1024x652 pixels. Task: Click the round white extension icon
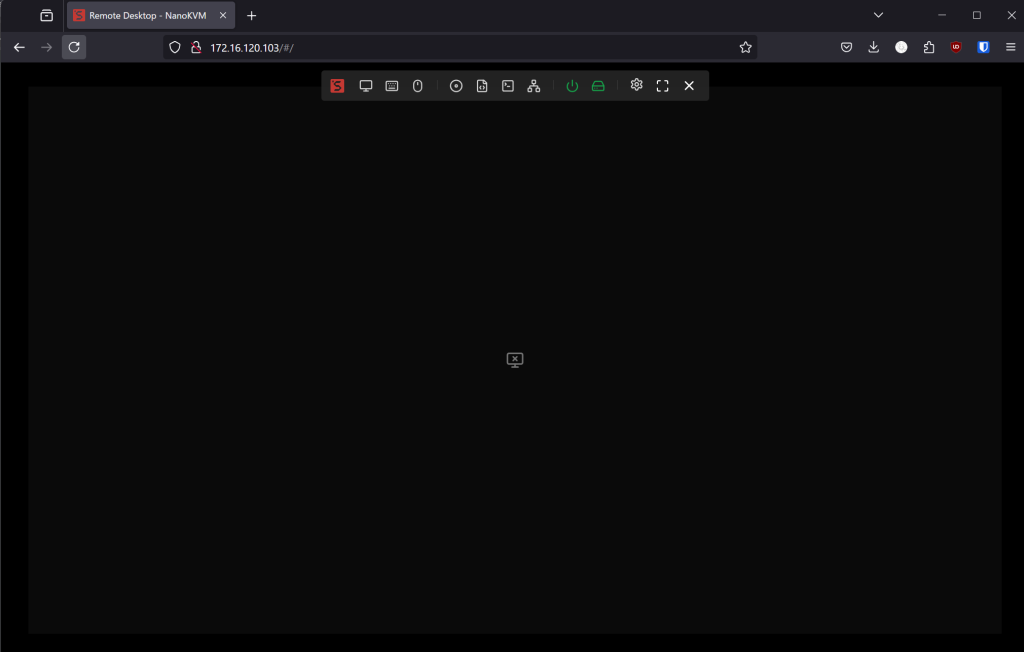click(901, 47)
